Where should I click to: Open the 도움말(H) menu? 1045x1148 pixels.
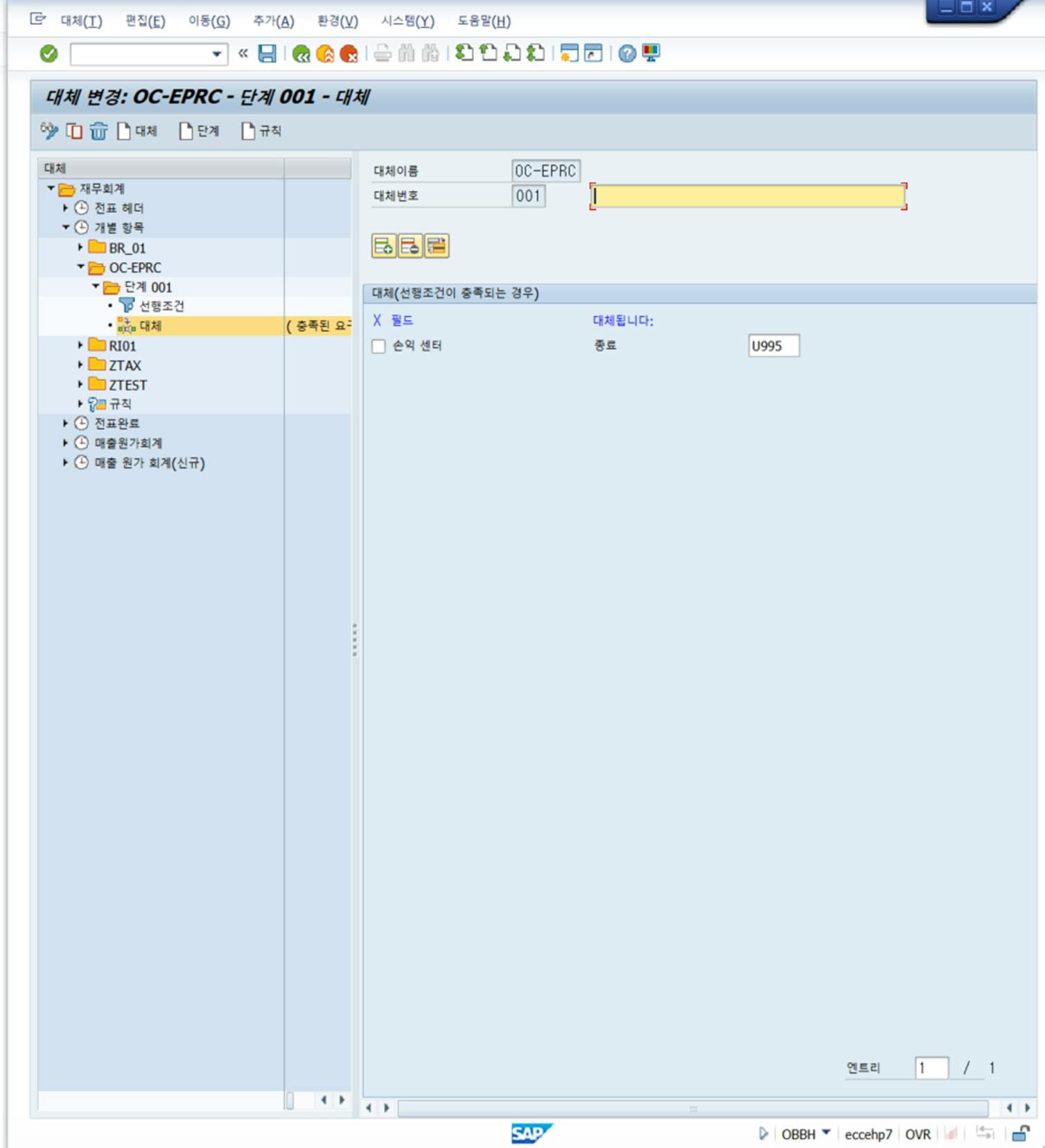point(484,21)
